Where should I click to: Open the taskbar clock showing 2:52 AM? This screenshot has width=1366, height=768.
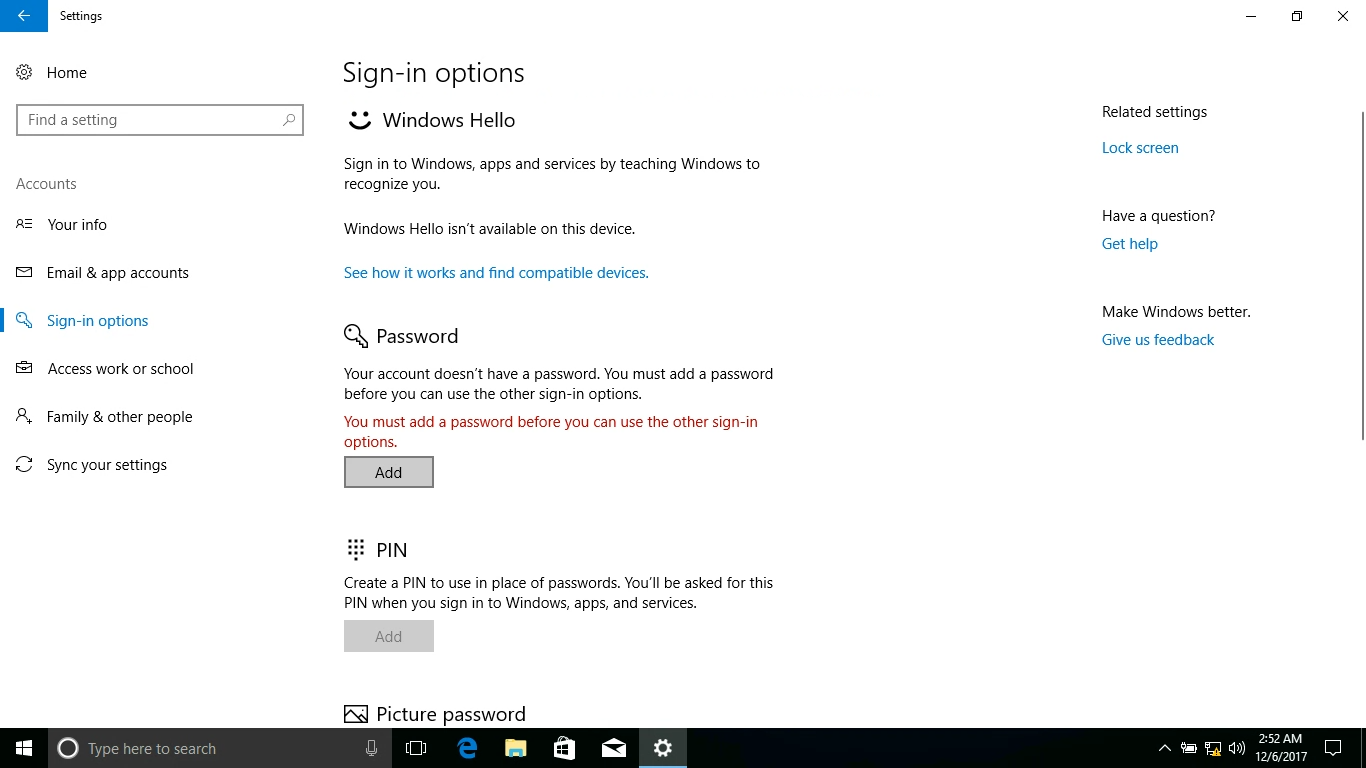click(1281, 748)
